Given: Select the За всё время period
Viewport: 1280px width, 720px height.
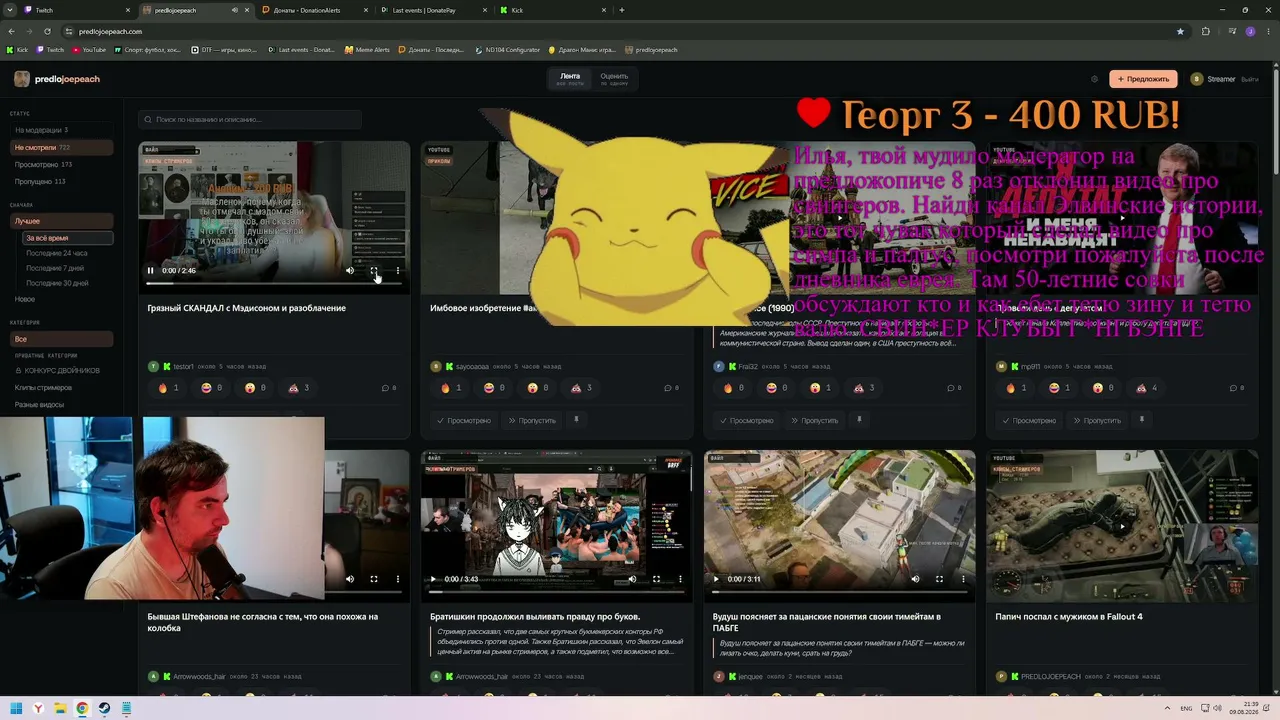Looking at the screenshot, I should pyautogui.click(x=68, y=238).
